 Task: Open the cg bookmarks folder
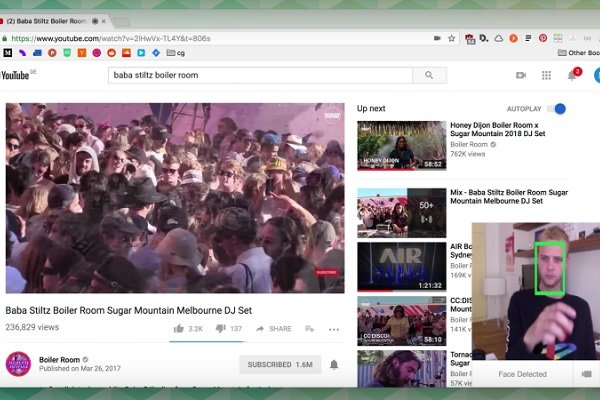click(174, 52)
